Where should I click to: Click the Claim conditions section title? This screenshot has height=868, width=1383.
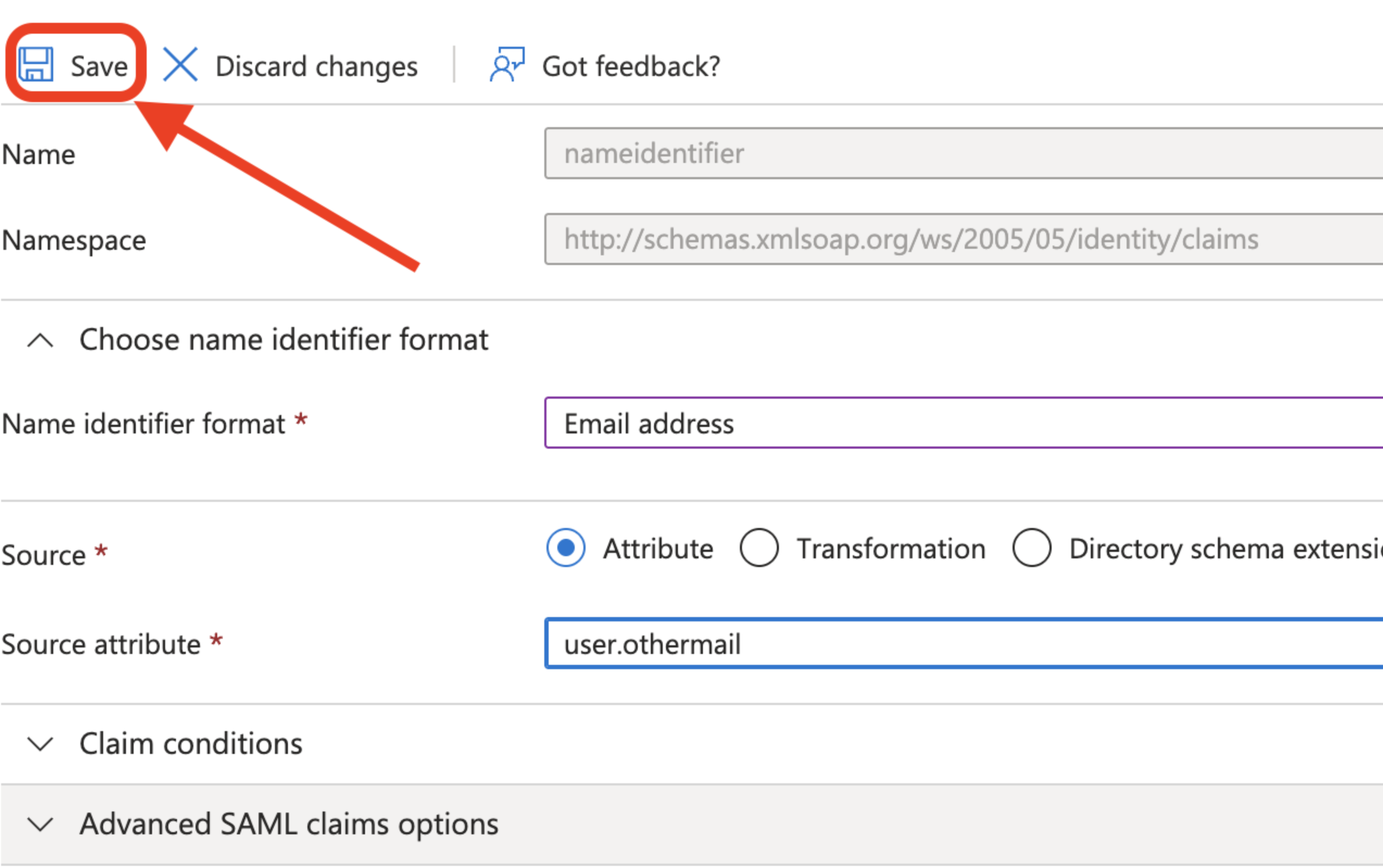point(191,744)
